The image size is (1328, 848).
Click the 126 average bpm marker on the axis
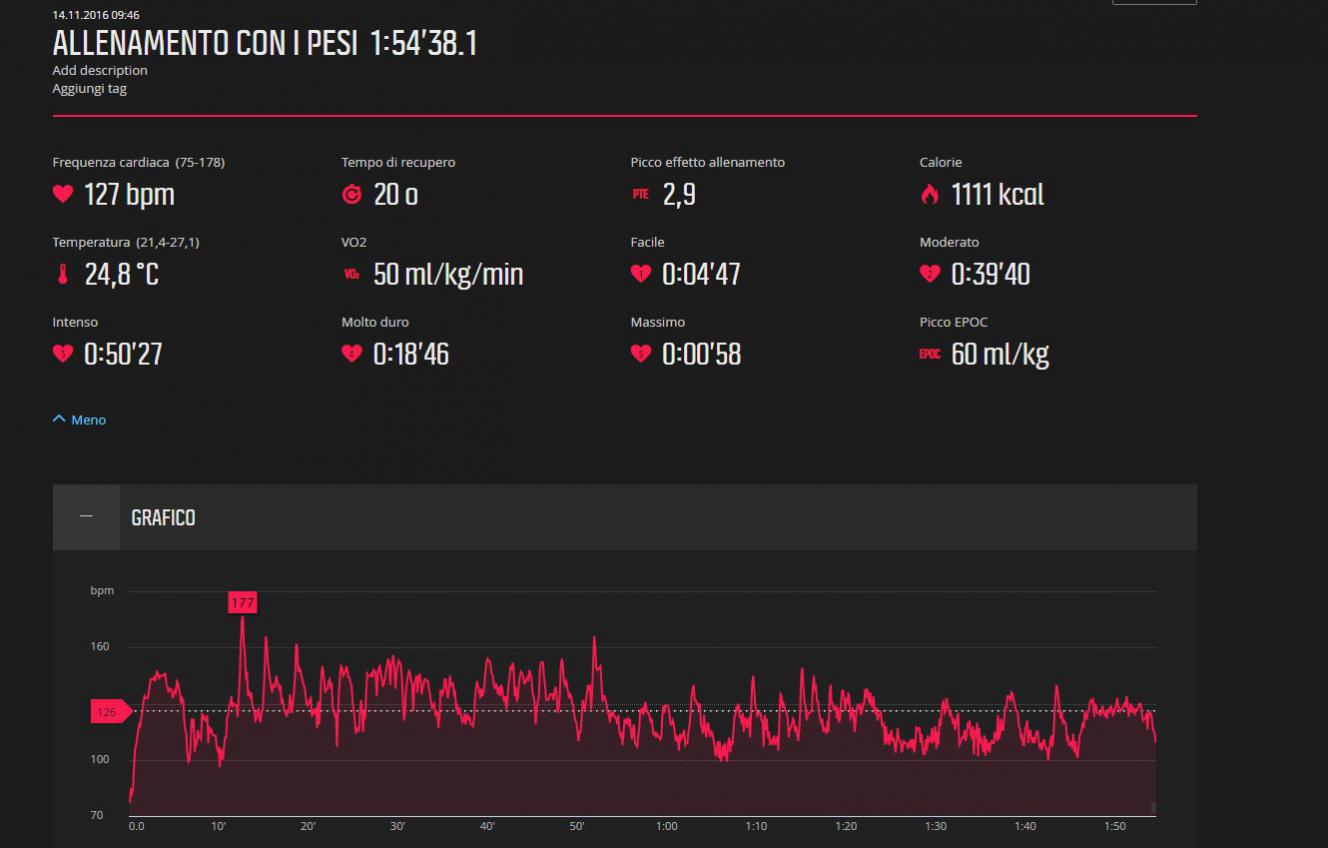click(x=108, y=712)
